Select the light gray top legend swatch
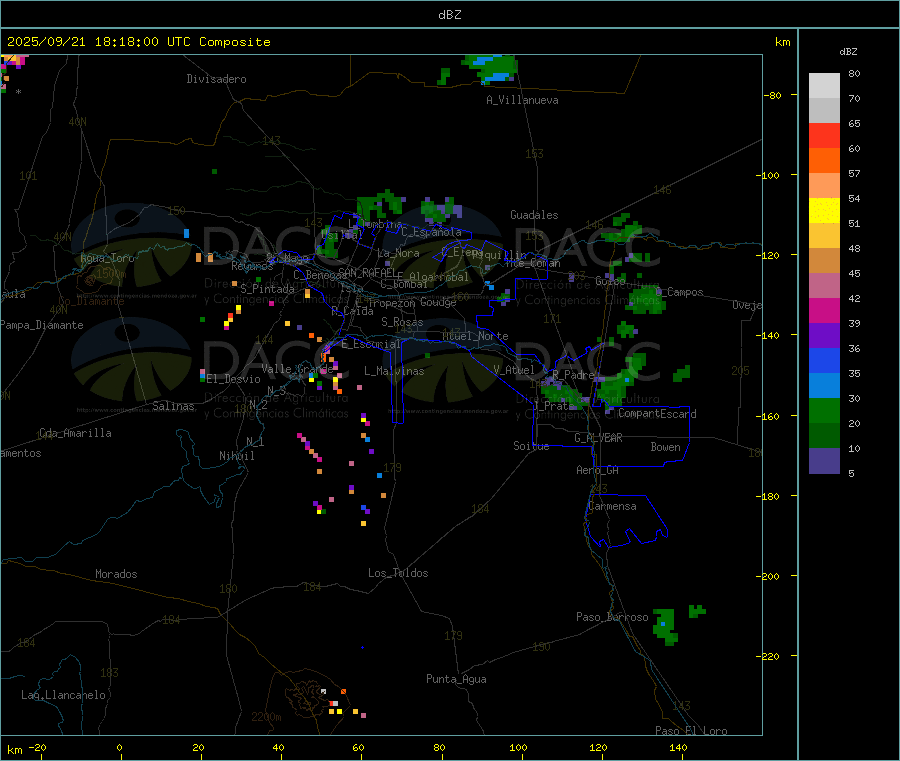This screenshot has height=761, width=900. click(x=824, y=85)
